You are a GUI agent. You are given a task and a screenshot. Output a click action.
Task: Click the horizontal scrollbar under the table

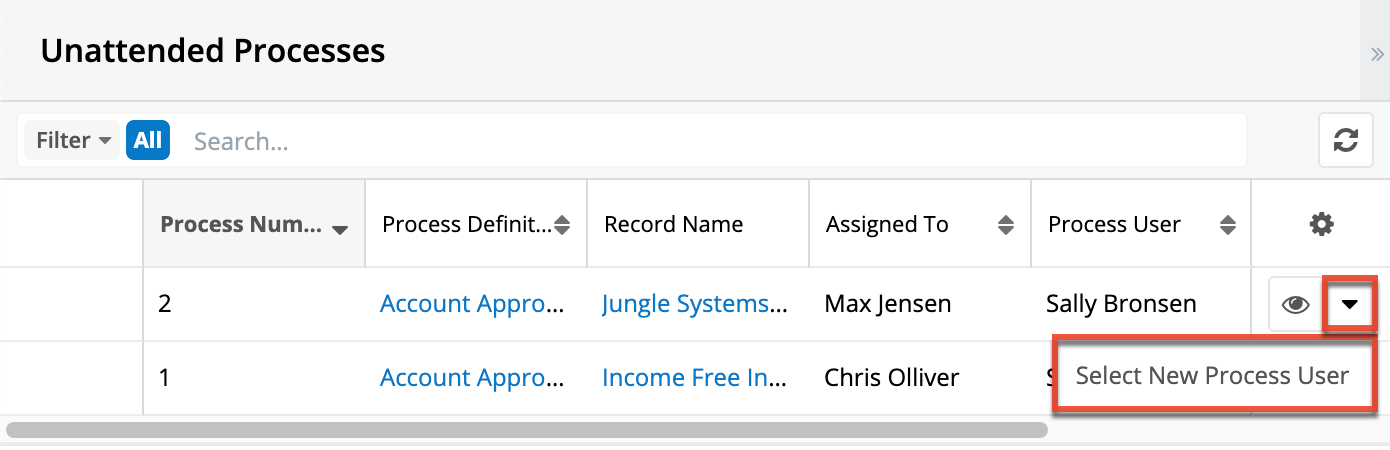526,430
